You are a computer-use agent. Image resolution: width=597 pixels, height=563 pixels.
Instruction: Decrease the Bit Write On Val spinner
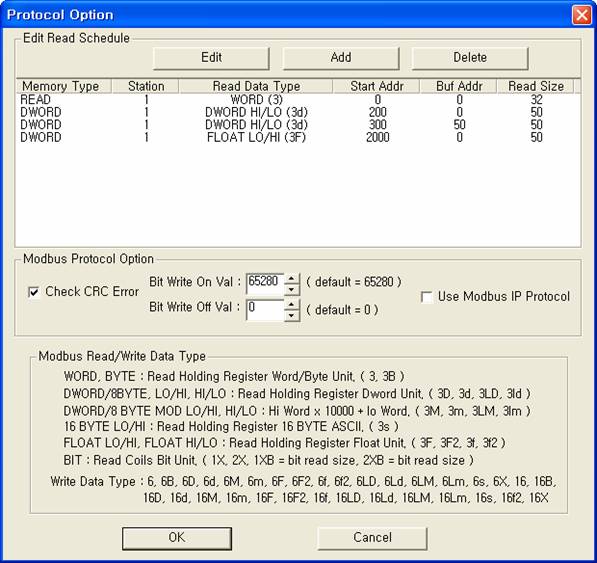(x=292, y=289)
